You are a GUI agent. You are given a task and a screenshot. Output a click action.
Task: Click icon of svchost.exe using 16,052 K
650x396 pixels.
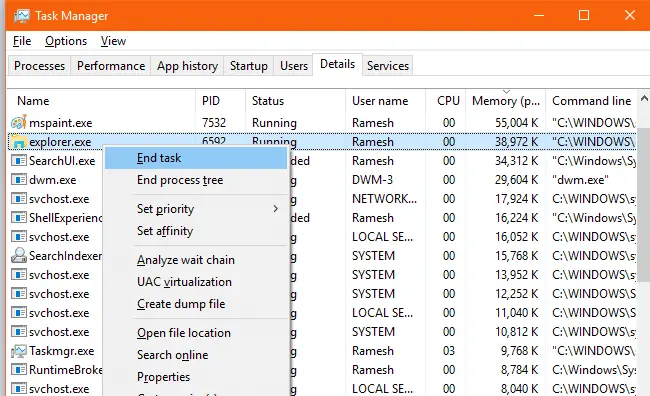click(x=19, y=237)
